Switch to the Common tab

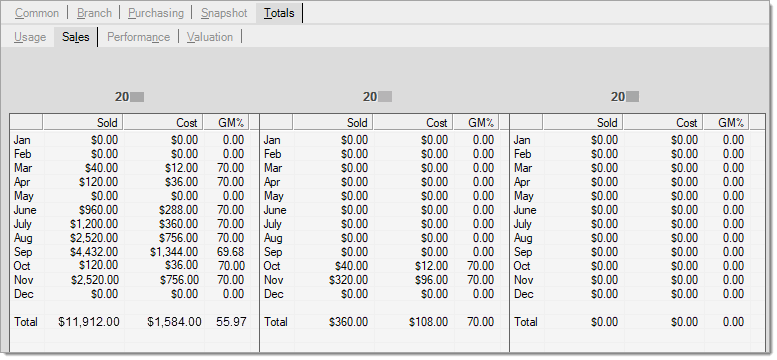37,13
